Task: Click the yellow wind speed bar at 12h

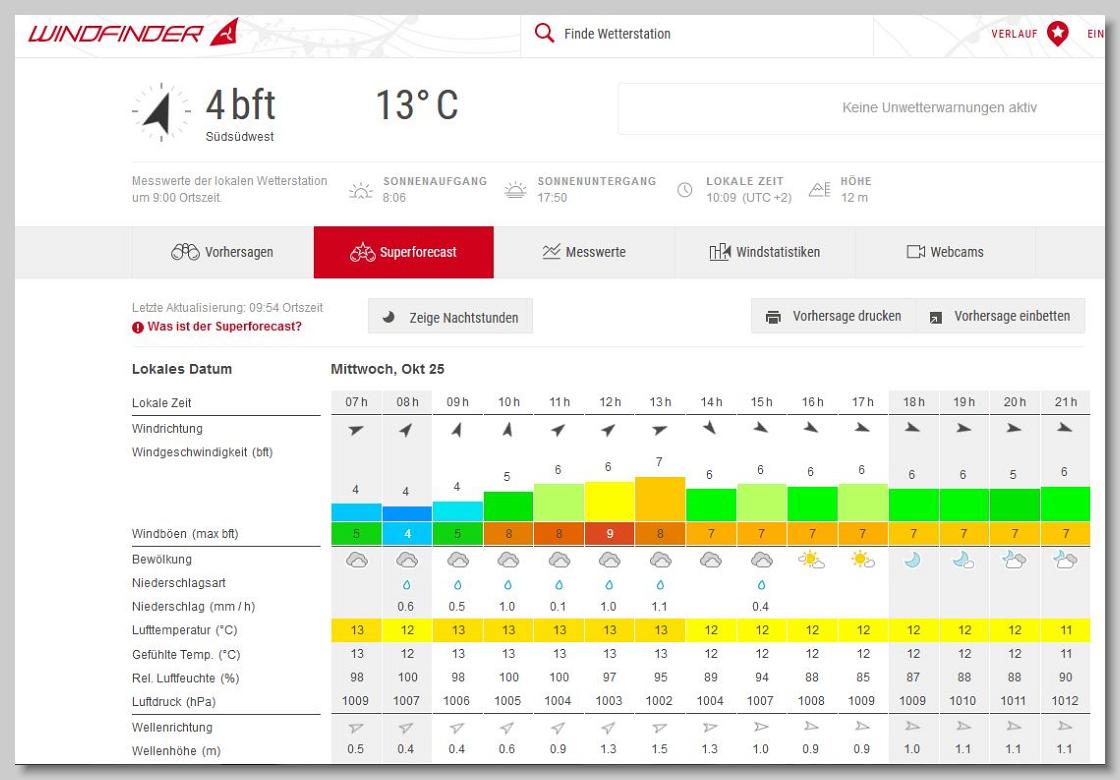Action: click(x=609, y=502)
